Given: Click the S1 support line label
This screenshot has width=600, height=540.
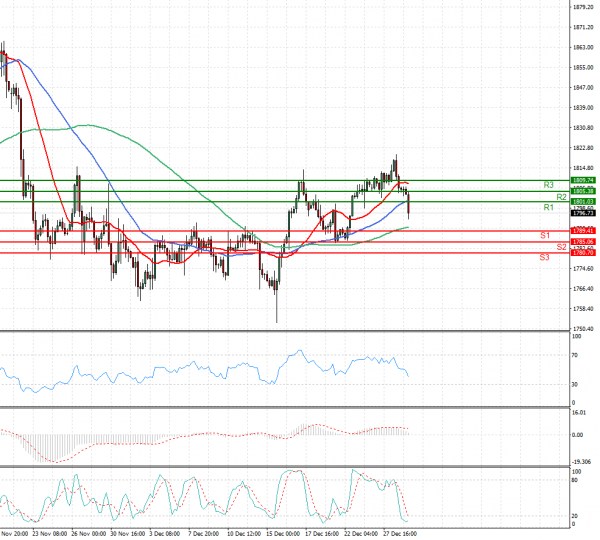Looking at the screenshot, I should tap(547, 235).
